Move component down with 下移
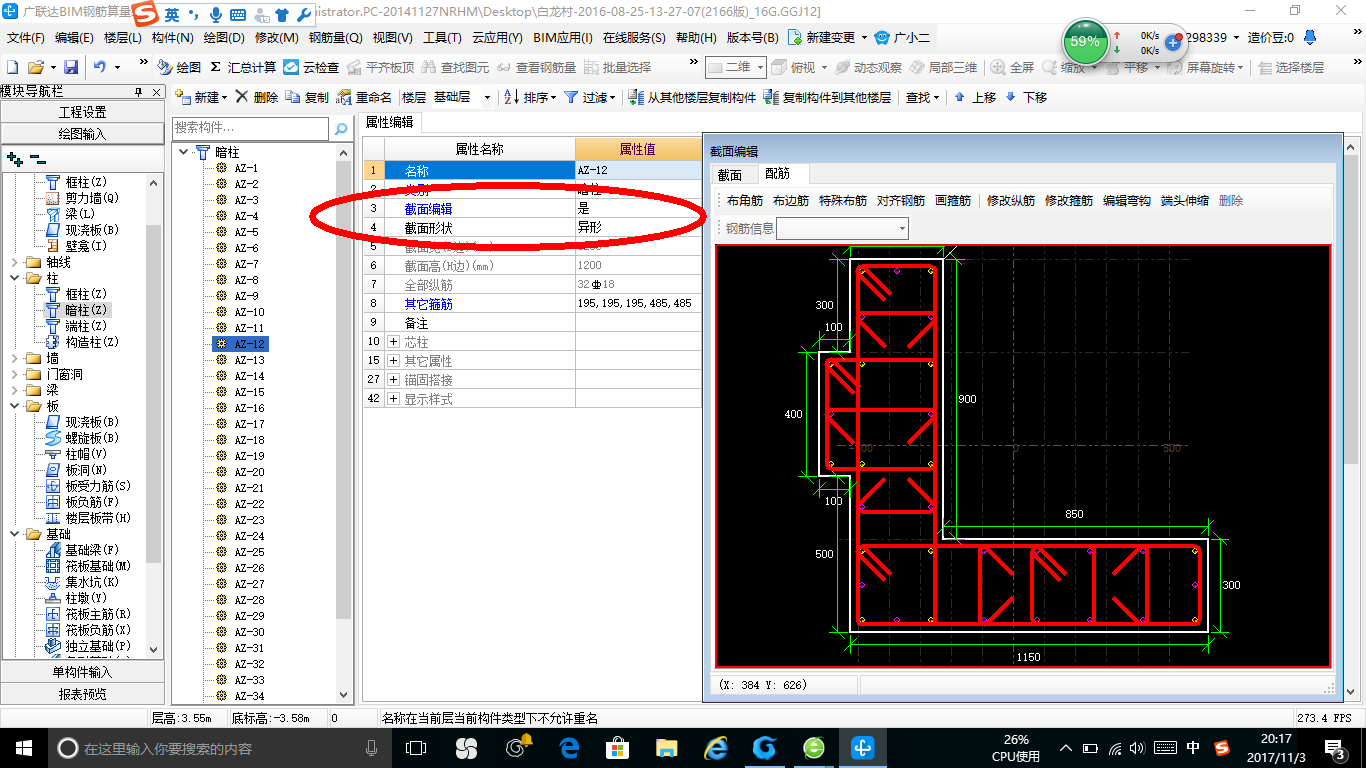Image resolution: width=1366 pixels, height=768 pixels. pos(1026,97)
